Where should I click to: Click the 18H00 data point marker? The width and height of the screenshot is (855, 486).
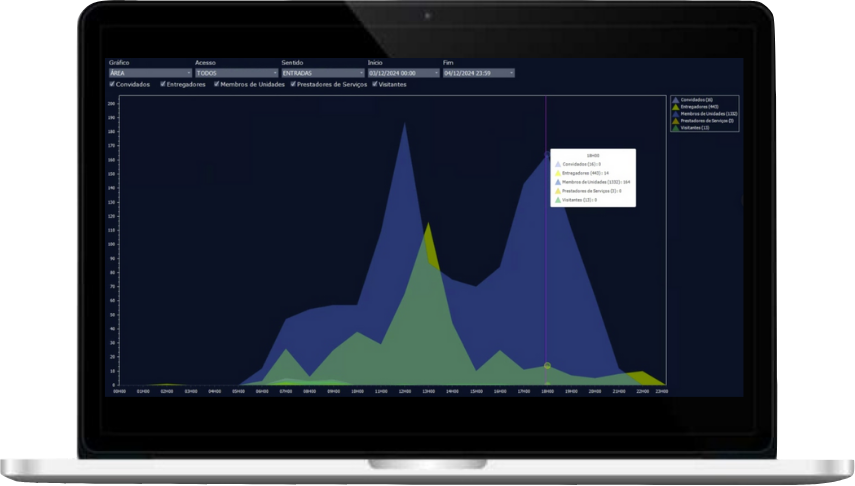(547, 366)
